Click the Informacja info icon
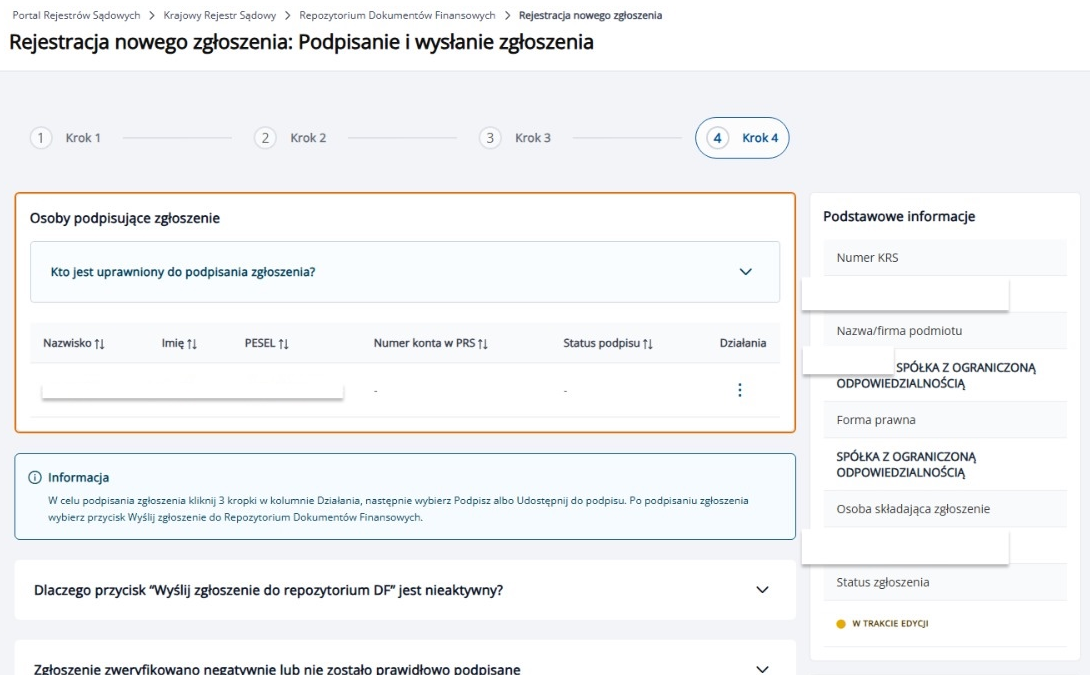This screenshot has height=675, width=1090. 35,478
